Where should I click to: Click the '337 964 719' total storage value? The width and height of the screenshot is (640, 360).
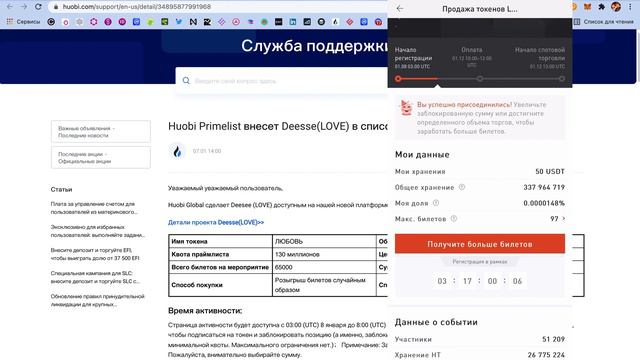(x=544, y=187)
